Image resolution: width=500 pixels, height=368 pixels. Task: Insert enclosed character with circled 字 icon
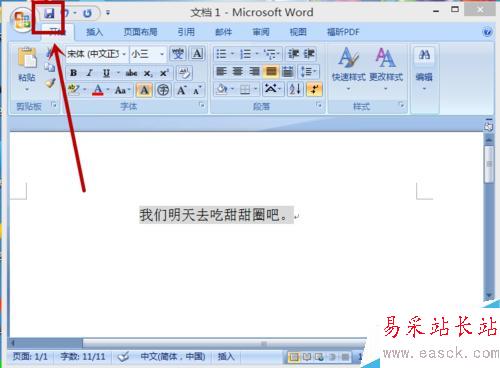[x=163, y=90]
